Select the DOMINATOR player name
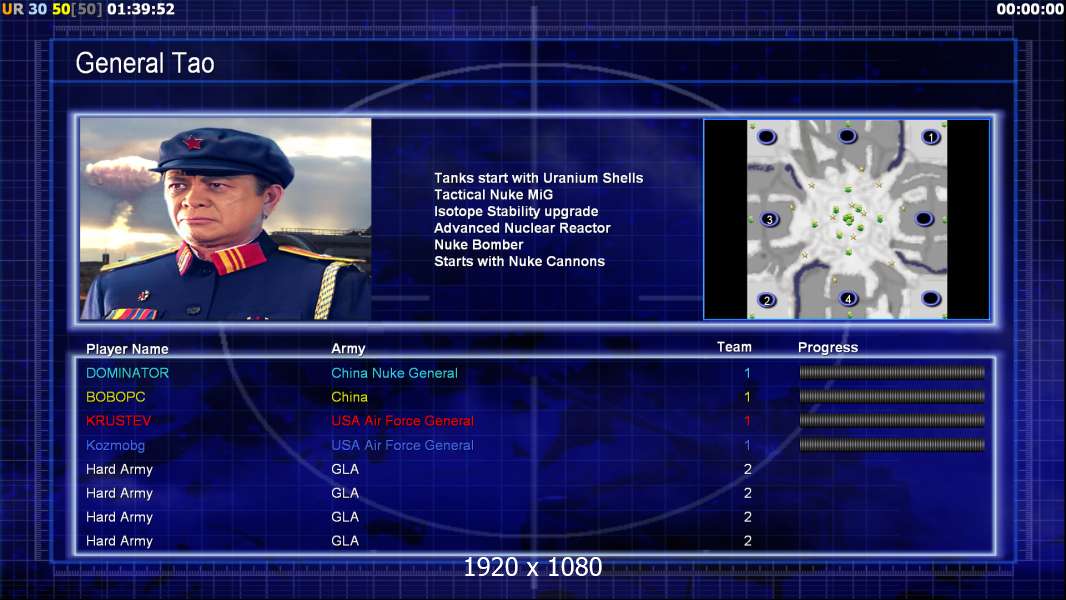The height and width of the screenshot is (600, 1066). [127, 373]
